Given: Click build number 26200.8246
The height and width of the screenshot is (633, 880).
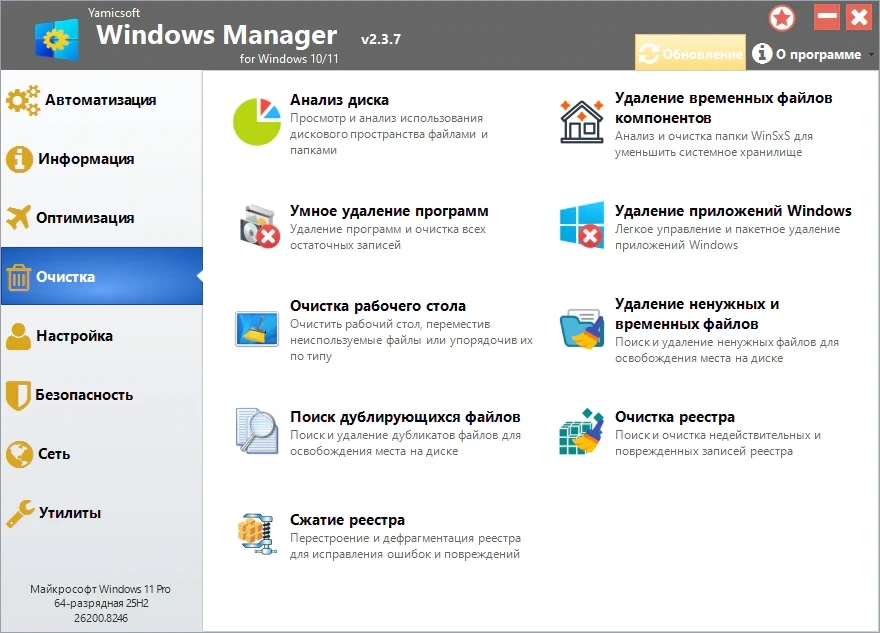Looking at the screenshot, I should (x=101, y=618).
